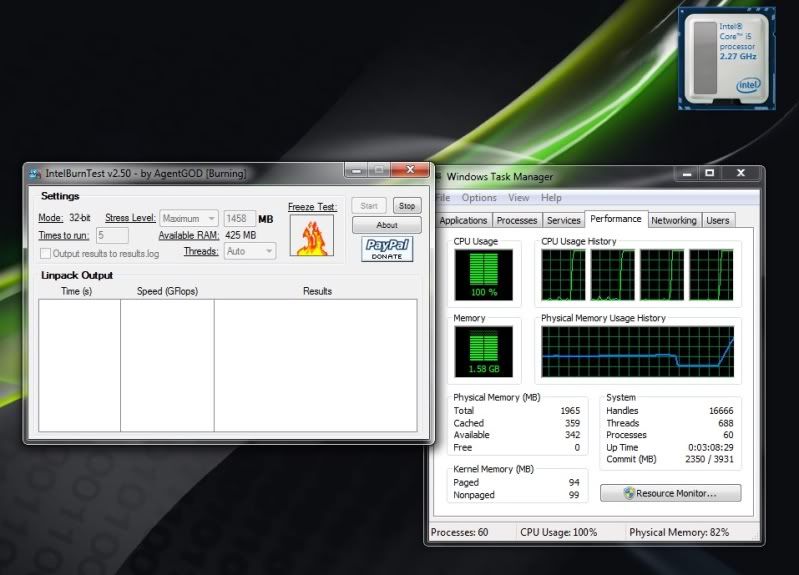Click the Speed (GFlops) column header
This screenshot has height=575, width=799.
click(167, 291)
